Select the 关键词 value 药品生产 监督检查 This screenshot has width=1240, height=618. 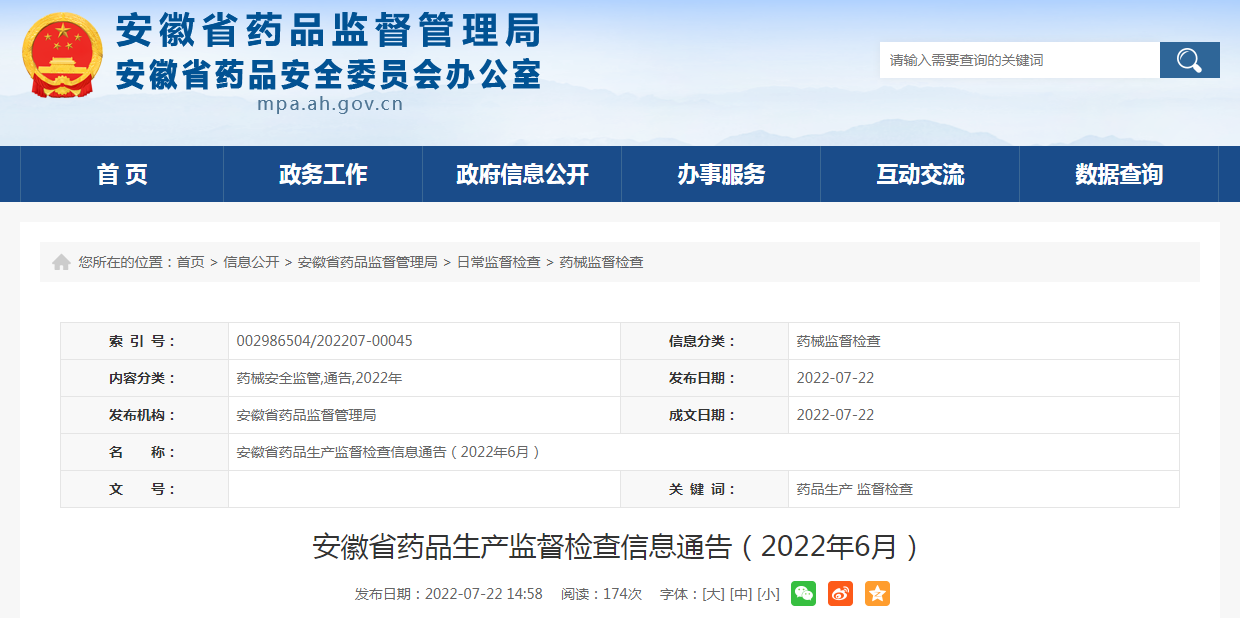[x=854, y=489]
